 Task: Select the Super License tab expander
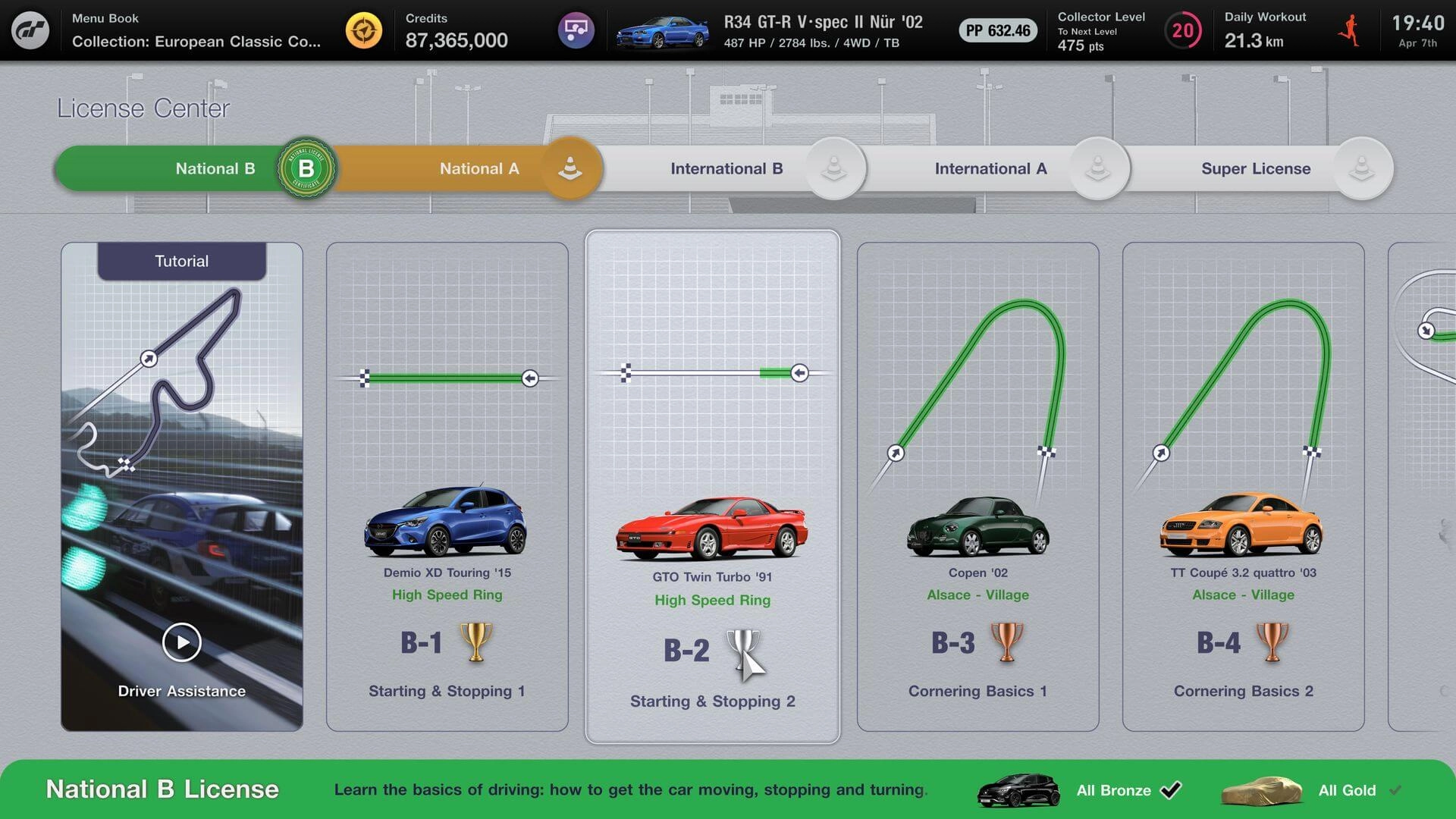click(1362, 167)
